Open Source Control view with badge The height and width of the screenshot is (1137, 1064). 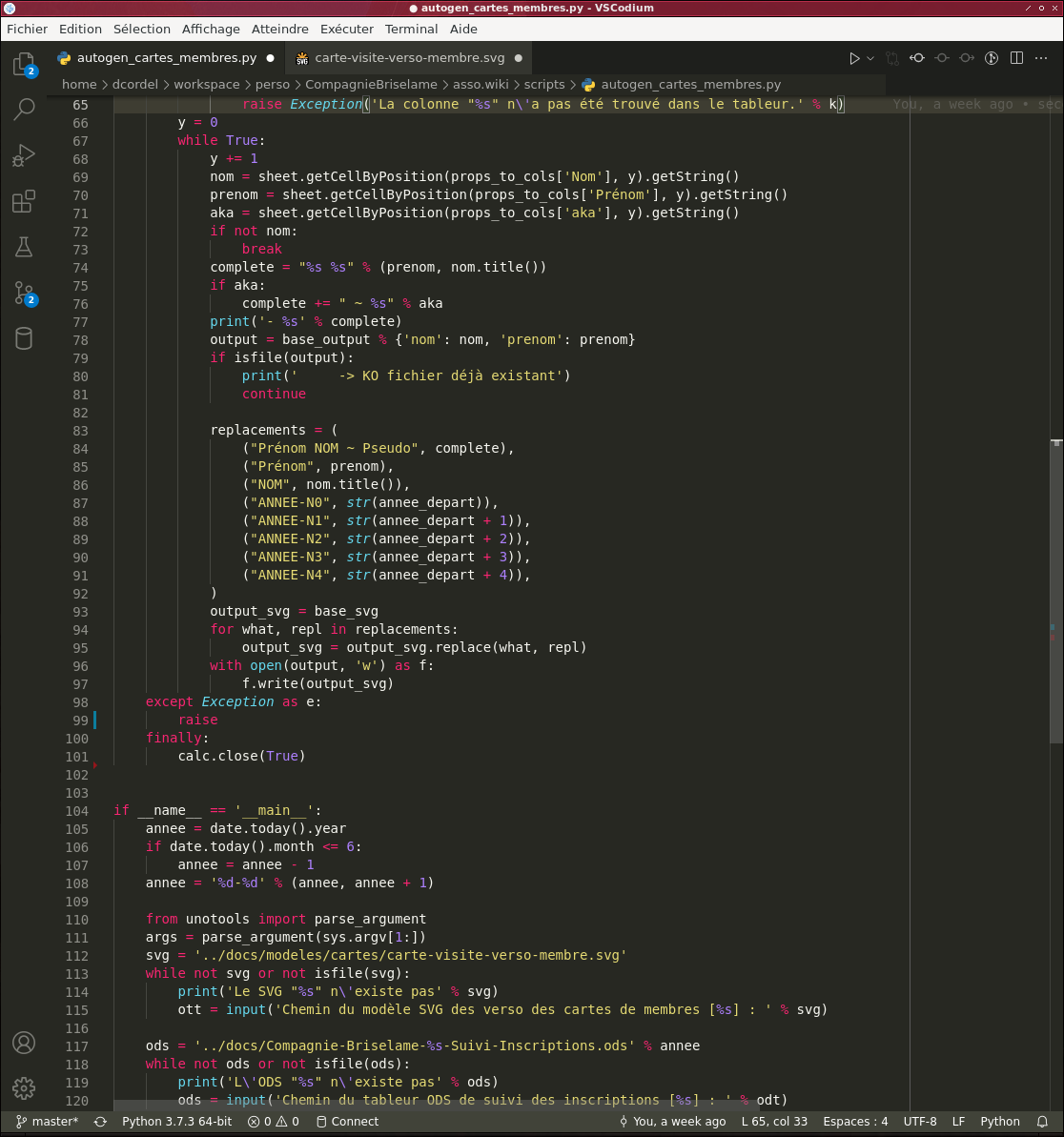(23, 293)
